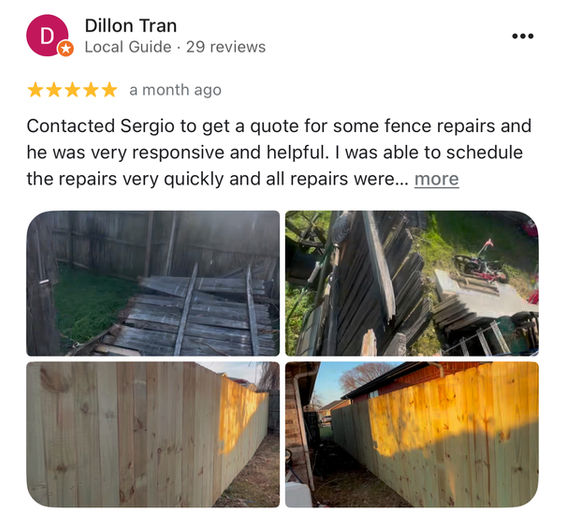
Task: Expand review text with 'more' link
Action: click(x=436, y=179)
